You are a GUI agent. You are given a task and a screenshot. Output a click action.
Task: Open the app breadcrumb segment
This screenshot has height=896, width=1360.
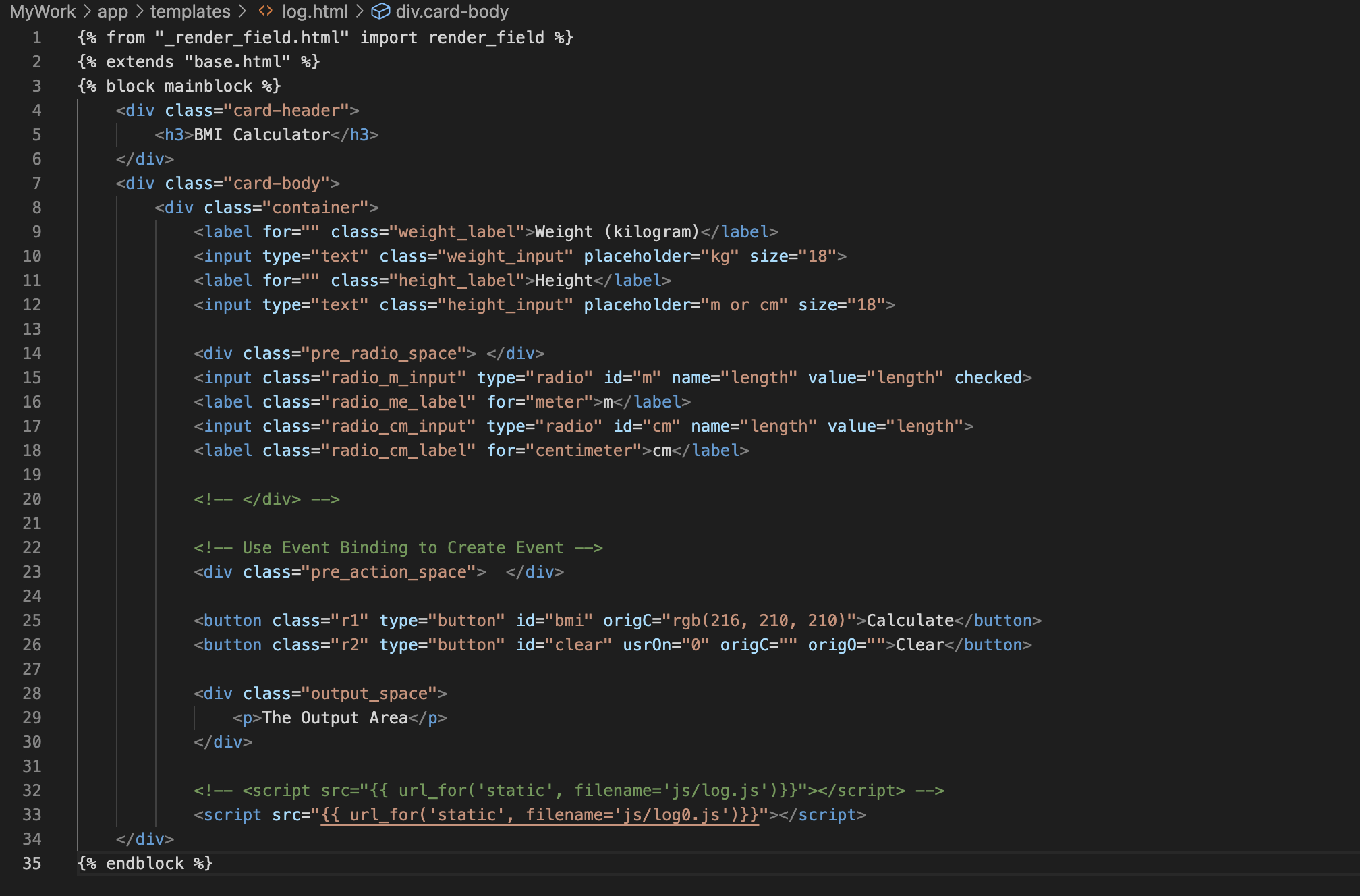click(113, 11)
